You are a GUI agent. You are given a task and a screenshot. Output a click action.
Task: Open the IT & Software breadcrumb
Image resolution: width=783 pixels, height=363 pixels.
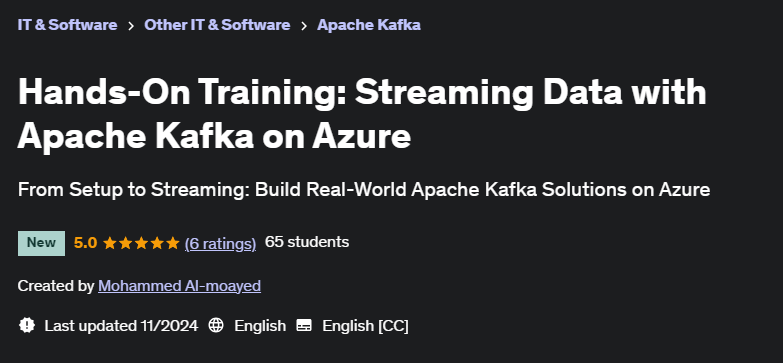coord(67,25)
